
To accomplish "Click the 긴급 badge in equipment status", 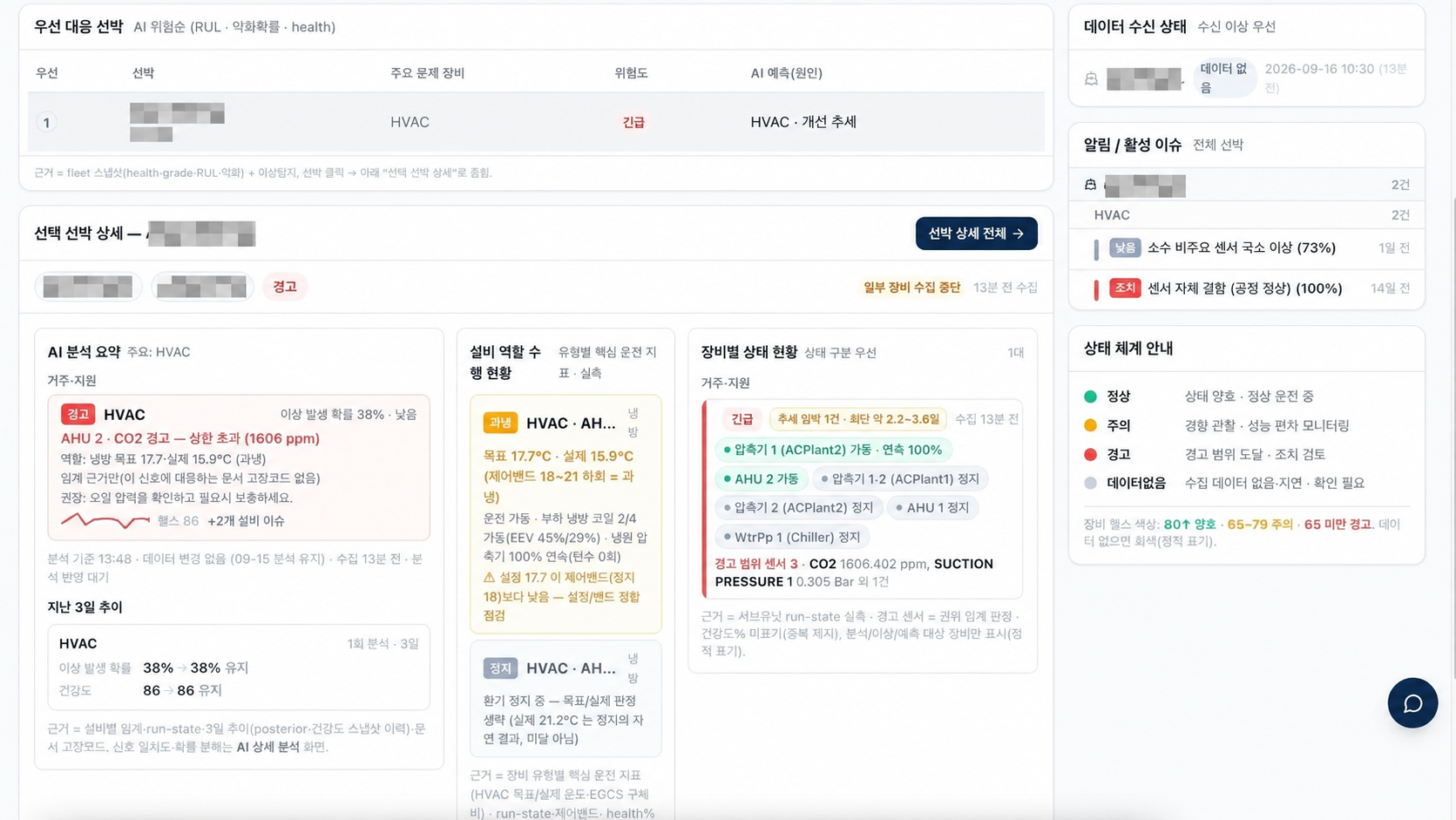I will (742, 419).
